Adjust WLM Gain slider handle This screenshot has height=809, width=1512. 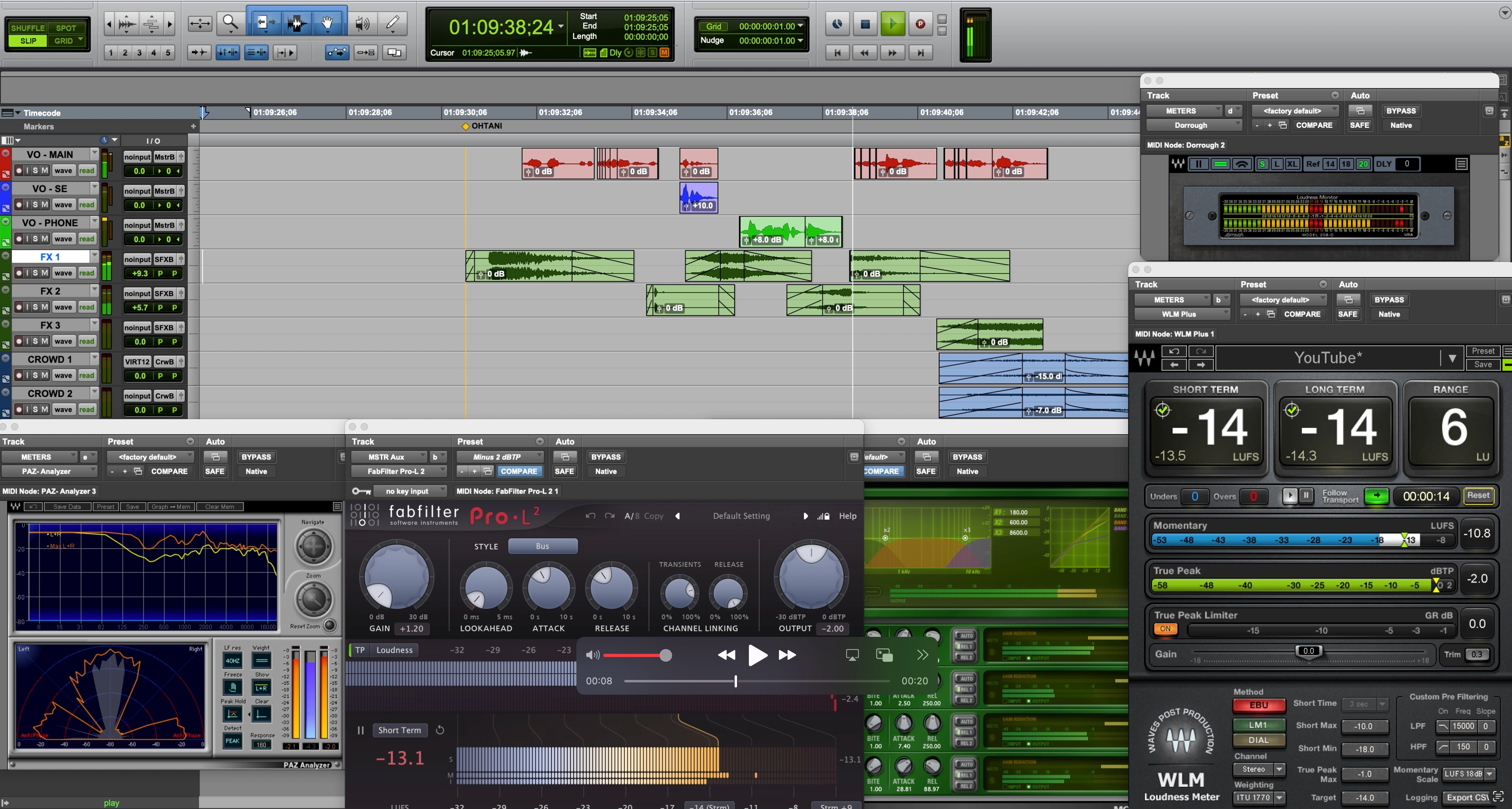pyautogui.click(x=1308, y=651)
